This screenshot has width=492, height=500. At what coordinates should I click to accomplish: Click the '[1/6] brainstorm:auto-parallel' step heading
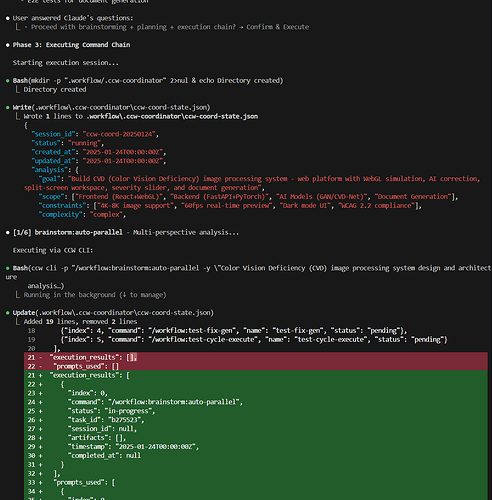[68, 232]
